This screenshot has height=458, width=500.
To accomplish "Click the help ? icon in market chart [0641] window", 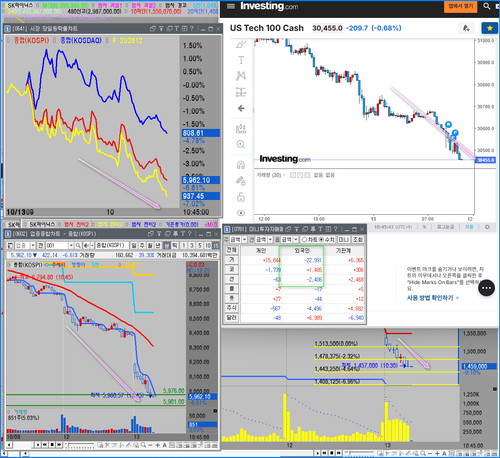I will point(192,29).
